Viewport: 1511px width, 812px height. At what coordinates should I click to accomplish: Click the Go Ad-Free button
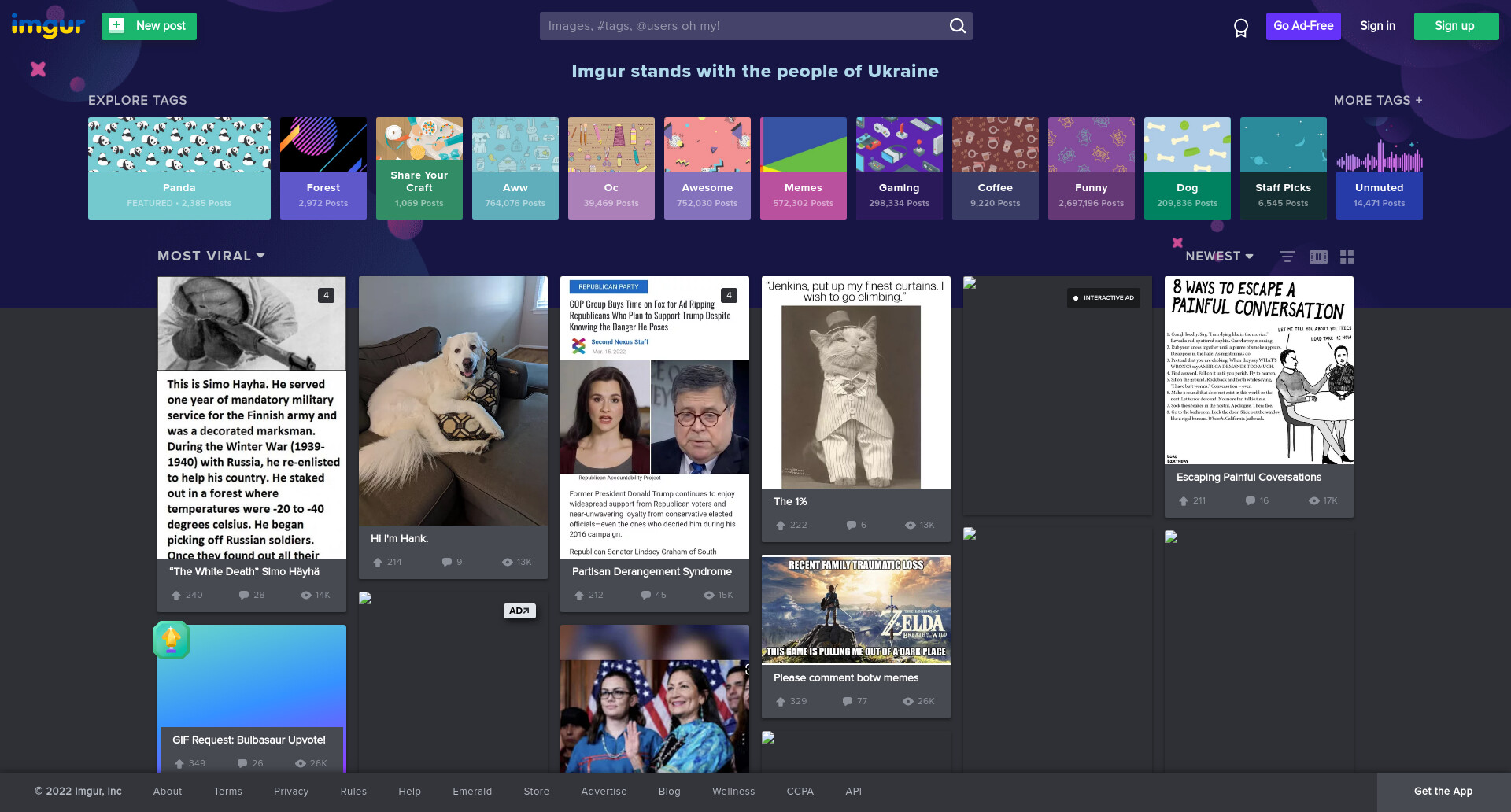tap(1303, 26)
